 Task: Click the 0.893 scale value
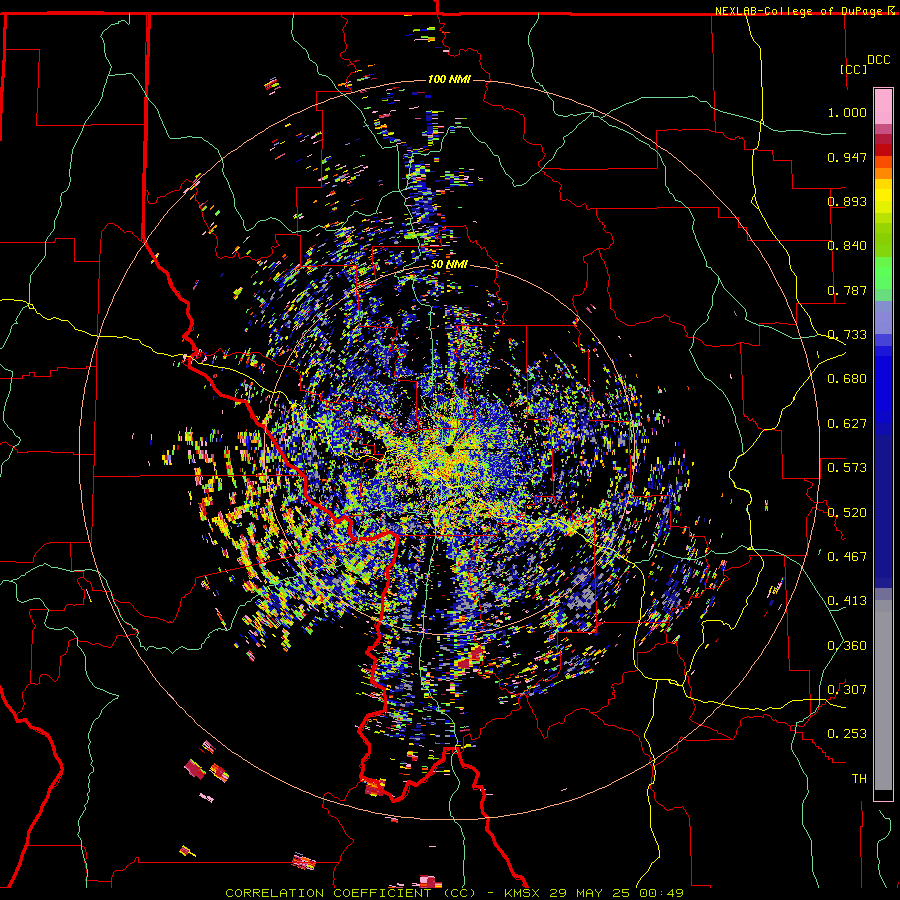[847, 201]
